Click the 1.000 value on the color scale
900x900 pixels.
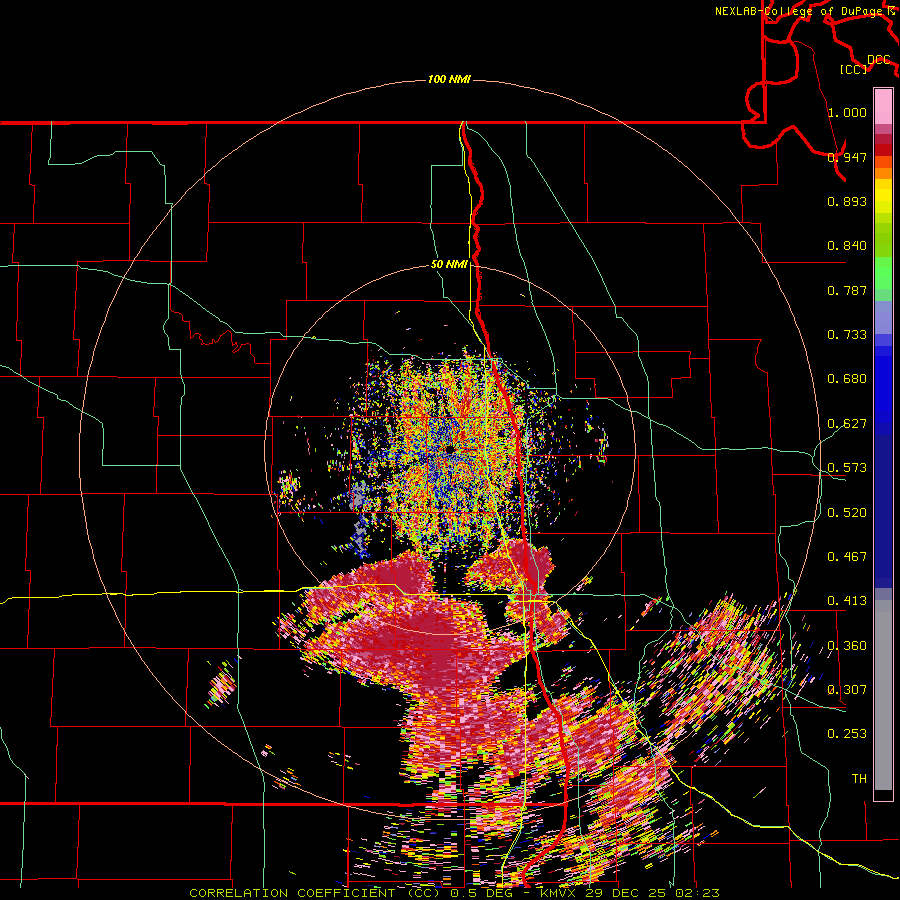click(x=847, y=112)
